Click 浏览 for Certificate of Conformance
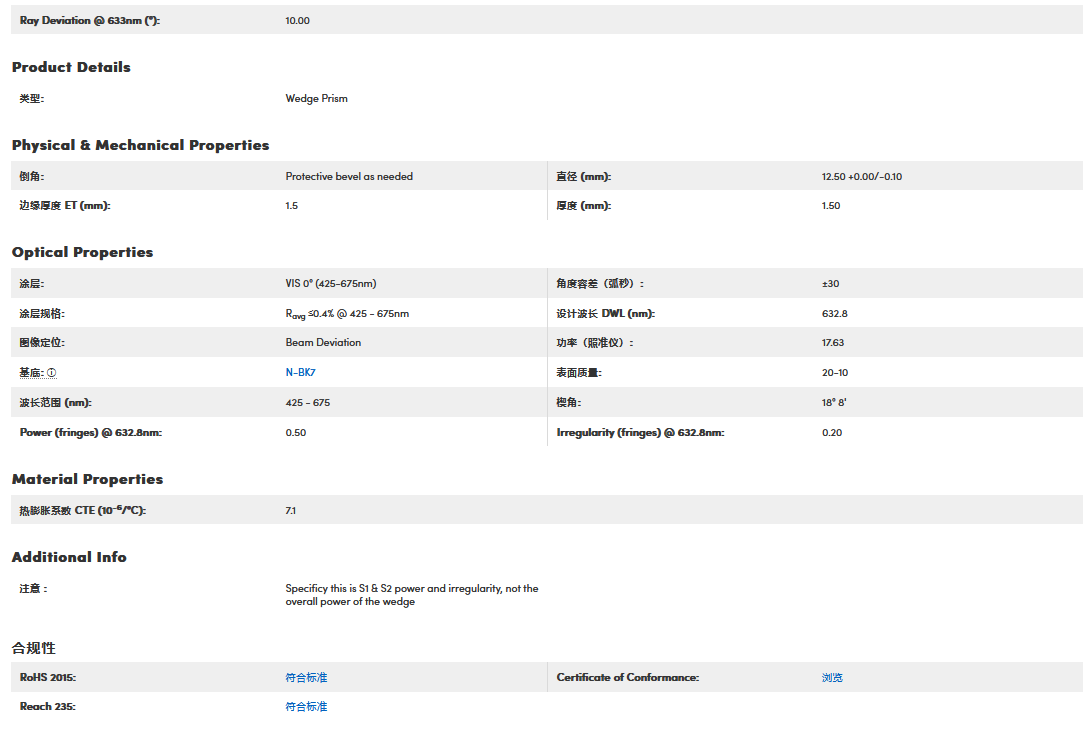This screenshot has height=740, width=1092. [x=832, y=678]
